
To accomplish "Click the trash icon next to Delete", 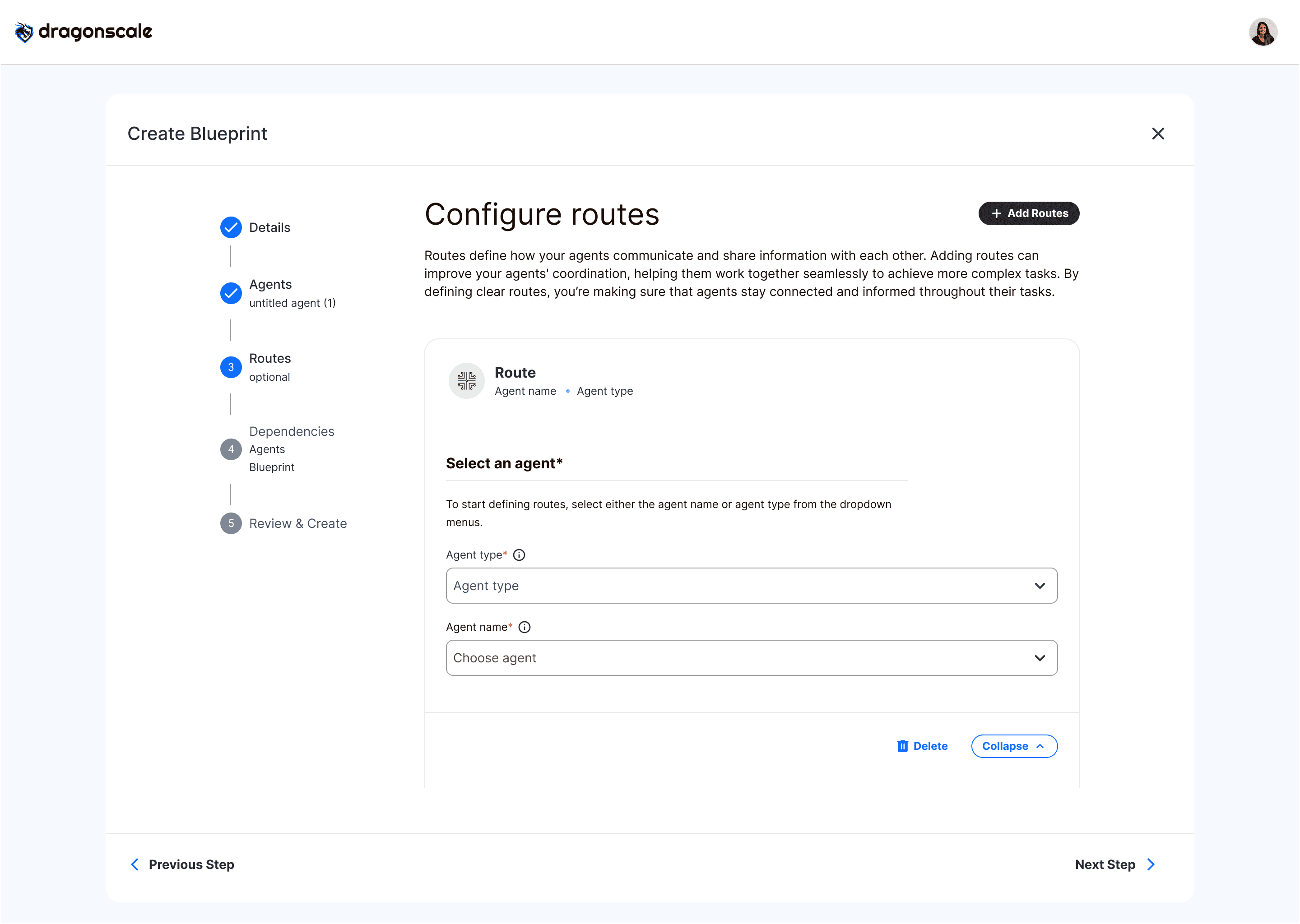I will tap(902, 746).
